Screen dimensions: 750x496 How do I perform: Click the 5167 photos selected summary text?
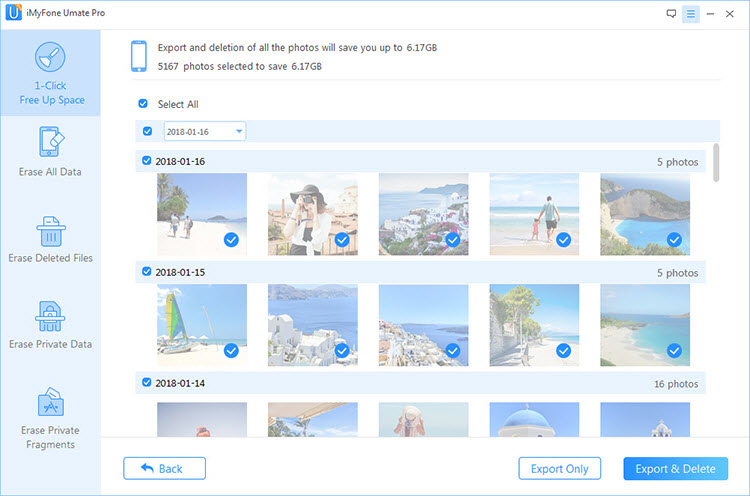click(240, 66)
